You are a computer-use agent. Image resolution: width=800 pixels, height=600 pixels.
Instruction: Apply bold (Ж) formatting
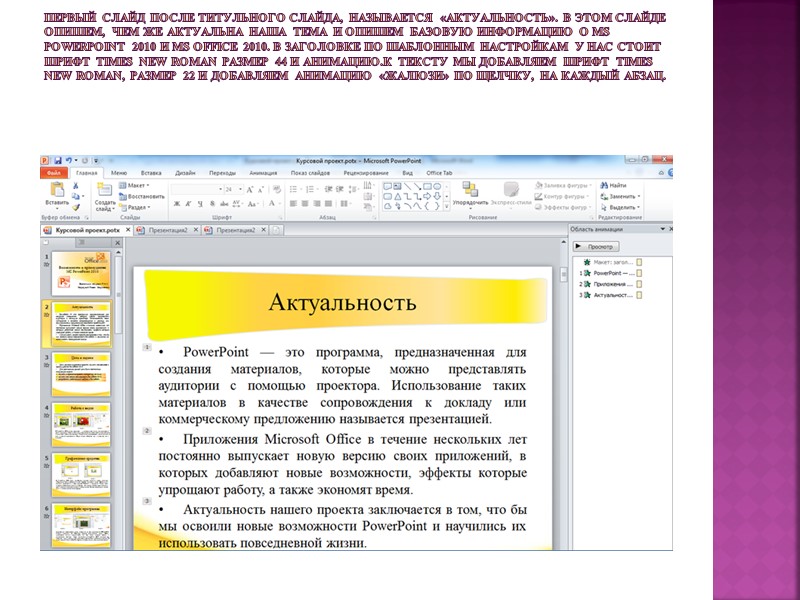[177, 204]
